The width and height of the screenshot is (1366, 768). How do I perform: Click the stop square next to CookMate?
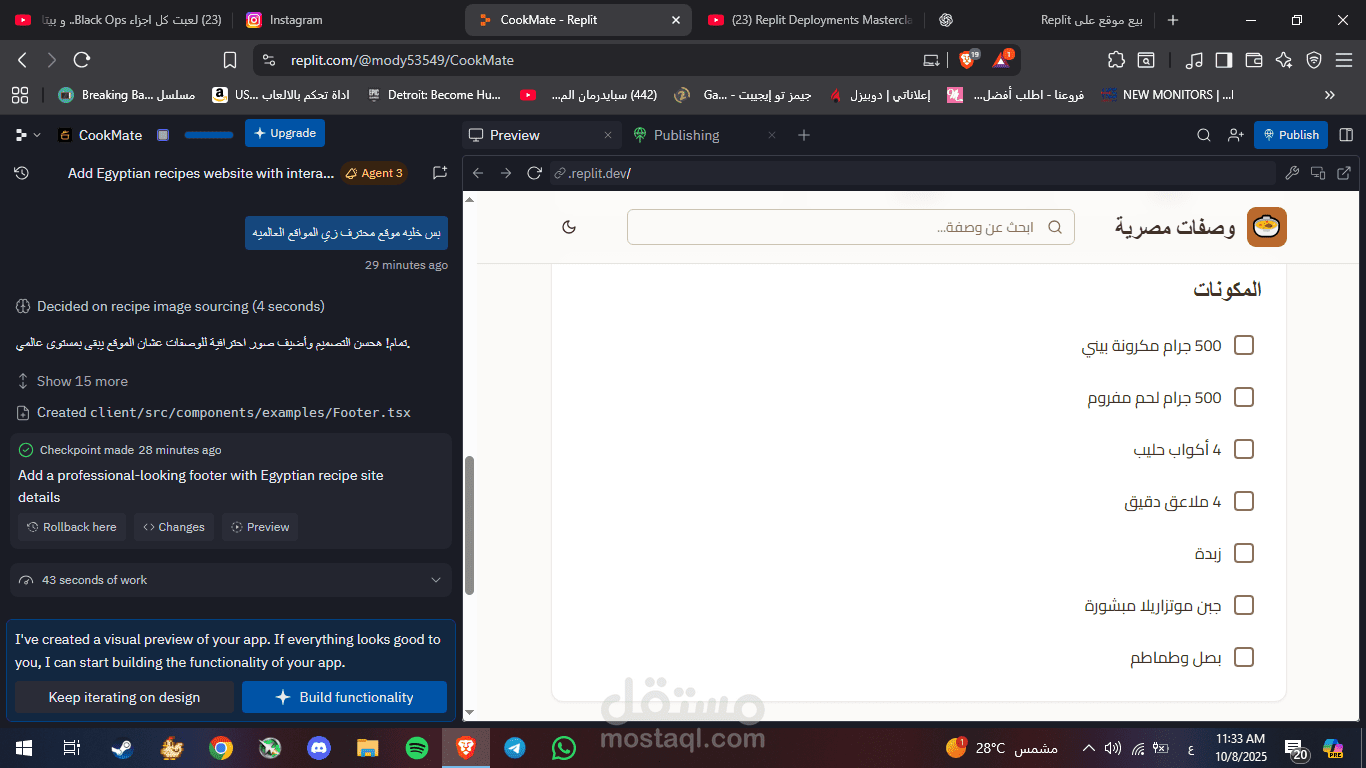pyautogui.click(x=163, y=135)
